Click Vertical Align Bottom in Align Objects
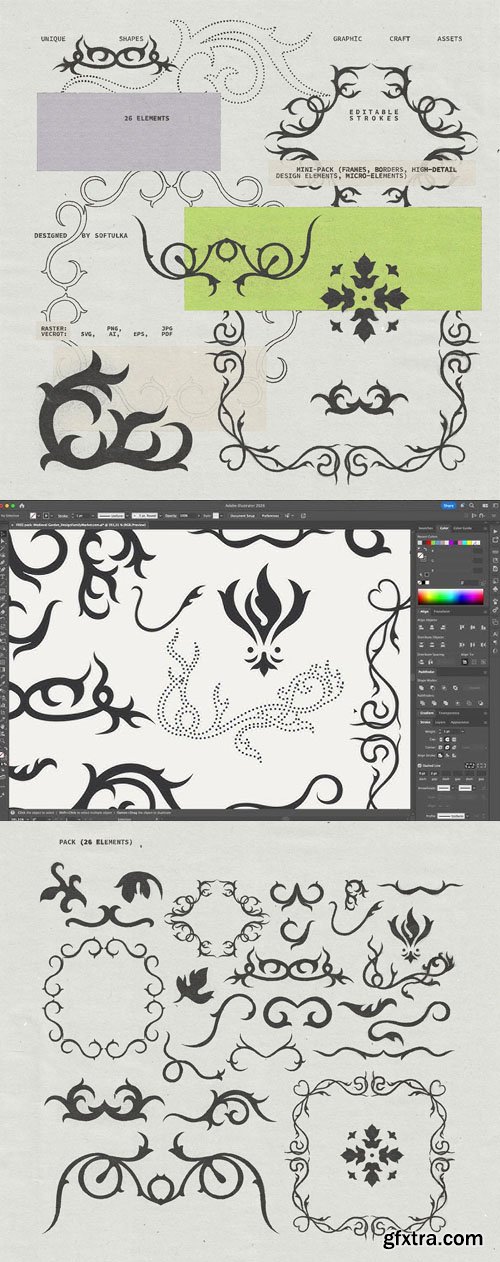Image resolution: width=500 pixels, height=1262 pixels. pyautogui.click(x=483, y=627)
